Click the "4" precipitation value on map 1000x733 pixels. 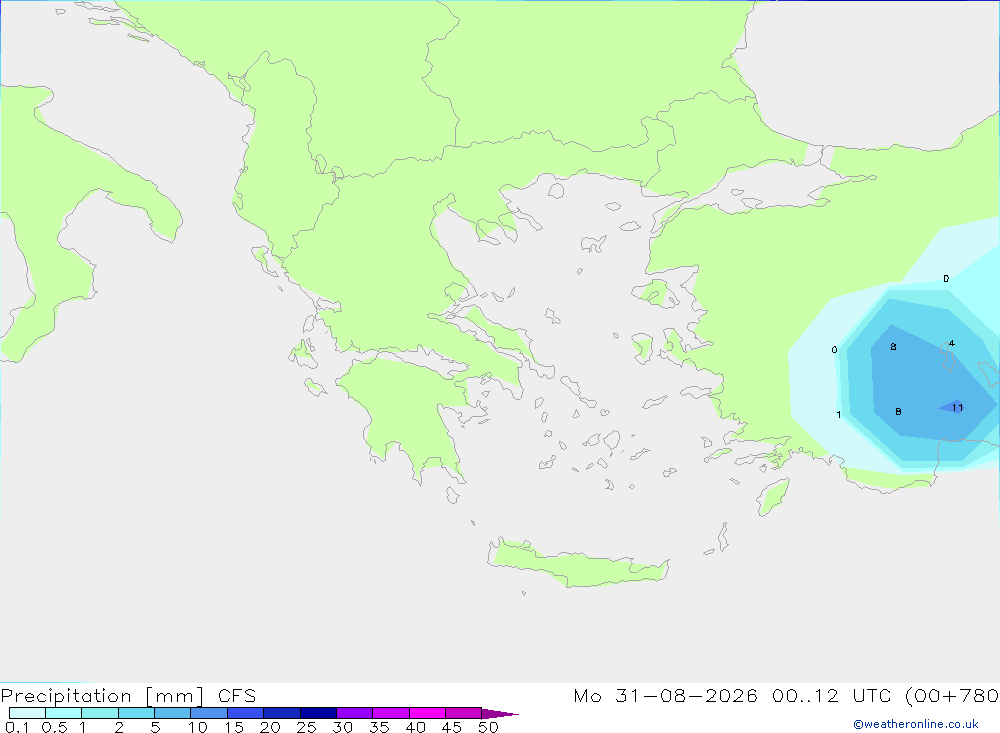tap(952, 343)
